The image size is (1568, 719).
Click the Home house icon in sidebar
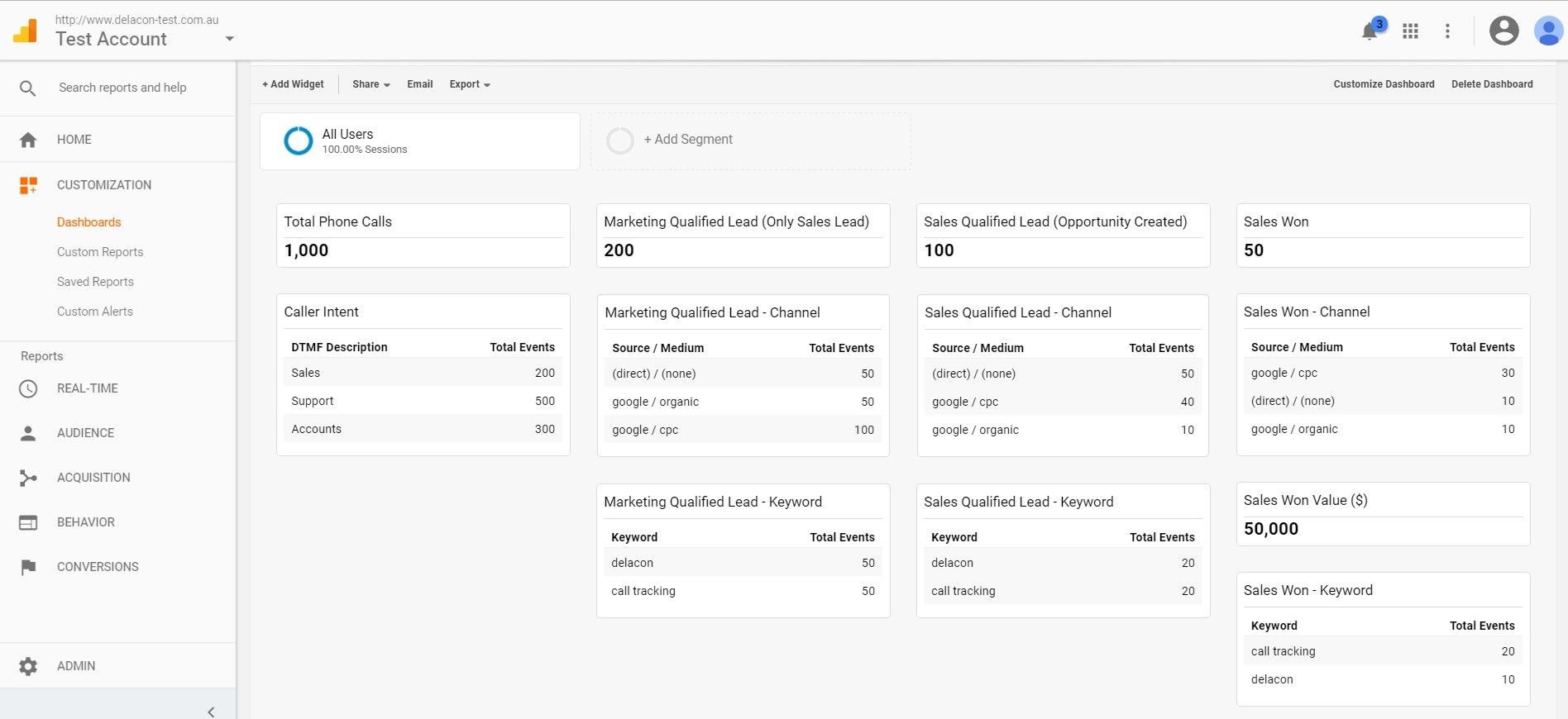(28, 140)
